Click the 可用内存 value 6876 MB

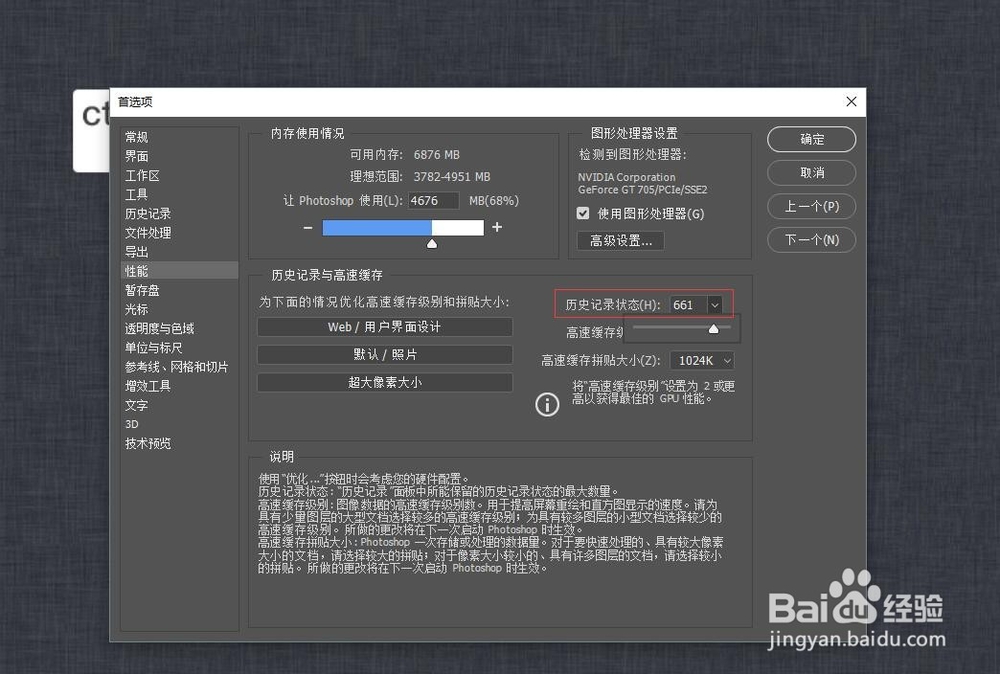[x=437, y=155]
